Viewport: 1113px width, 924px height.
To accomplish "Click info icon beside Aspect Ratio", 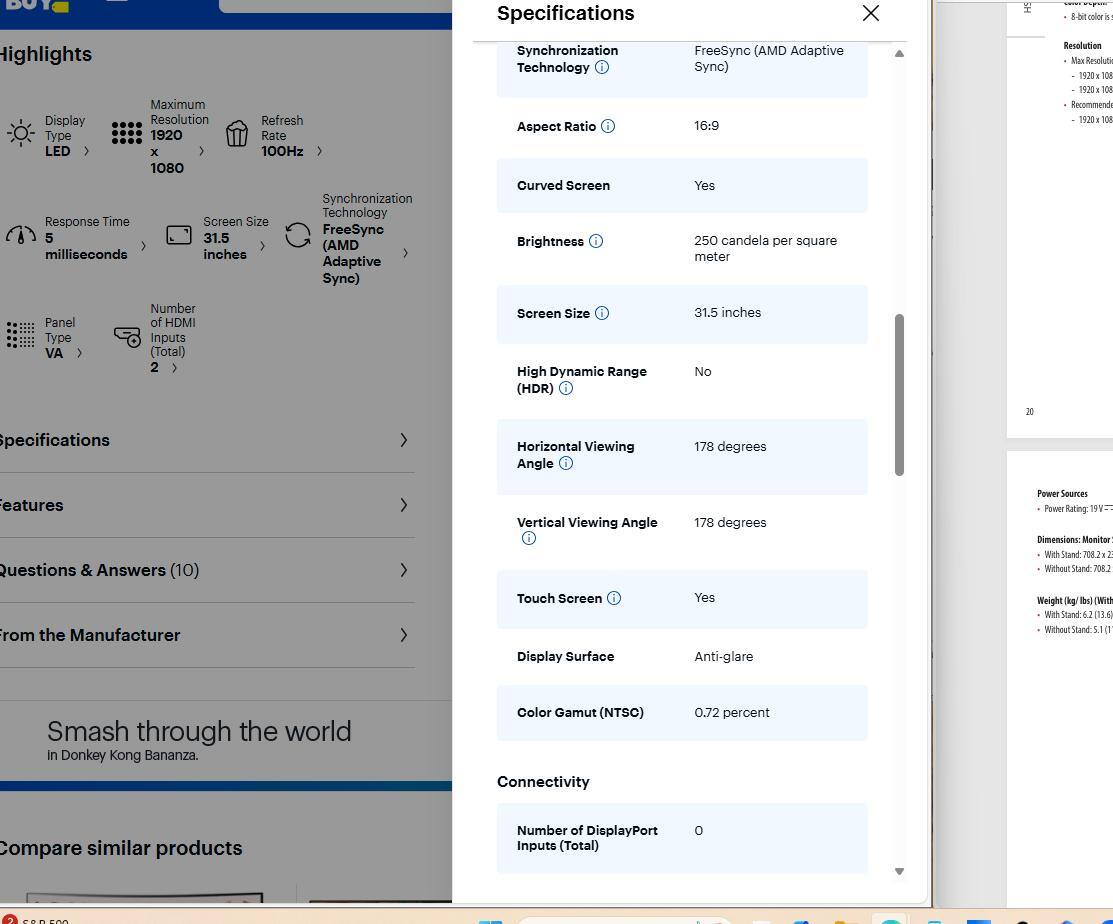I will [608, 126].
